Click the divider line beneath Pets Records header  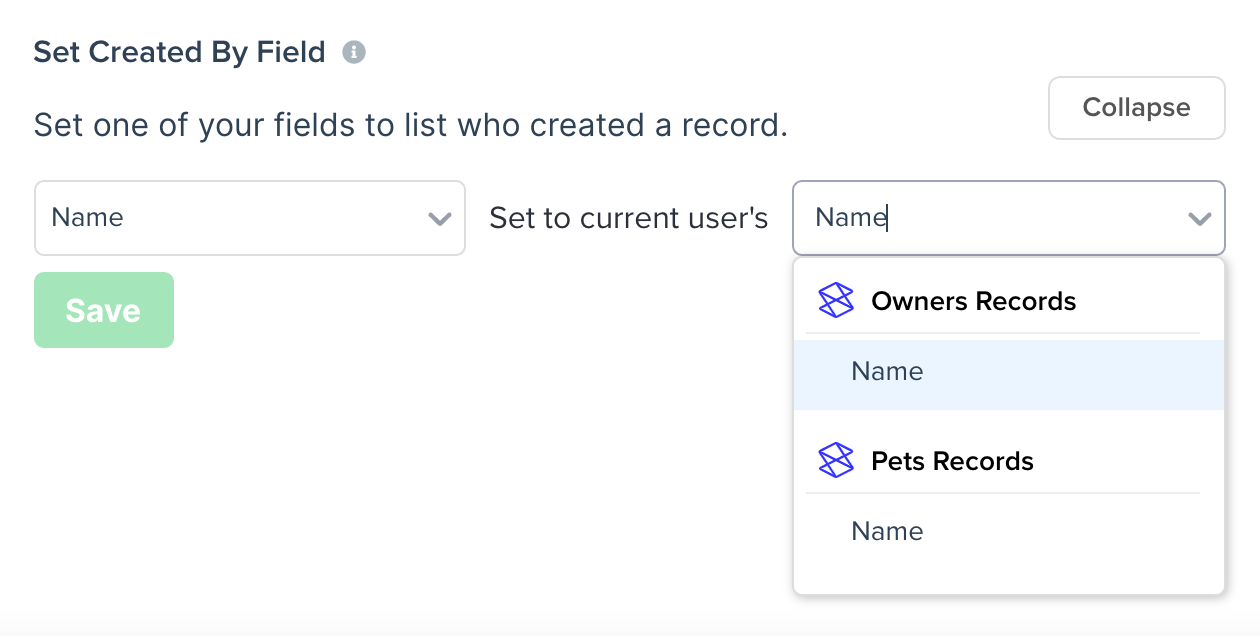[1003, 493]
